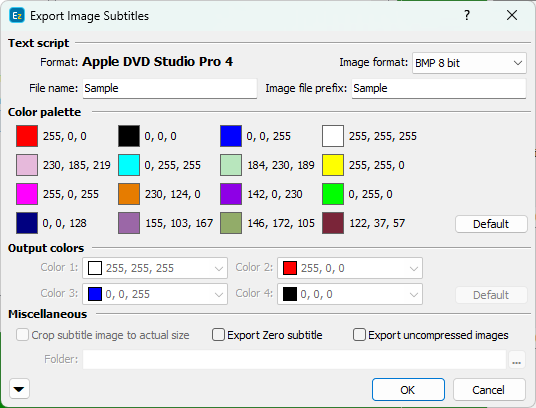Click the File name input field
Image resolution: width=536 pixels, height=408 pixels.
tap(170, 89)
